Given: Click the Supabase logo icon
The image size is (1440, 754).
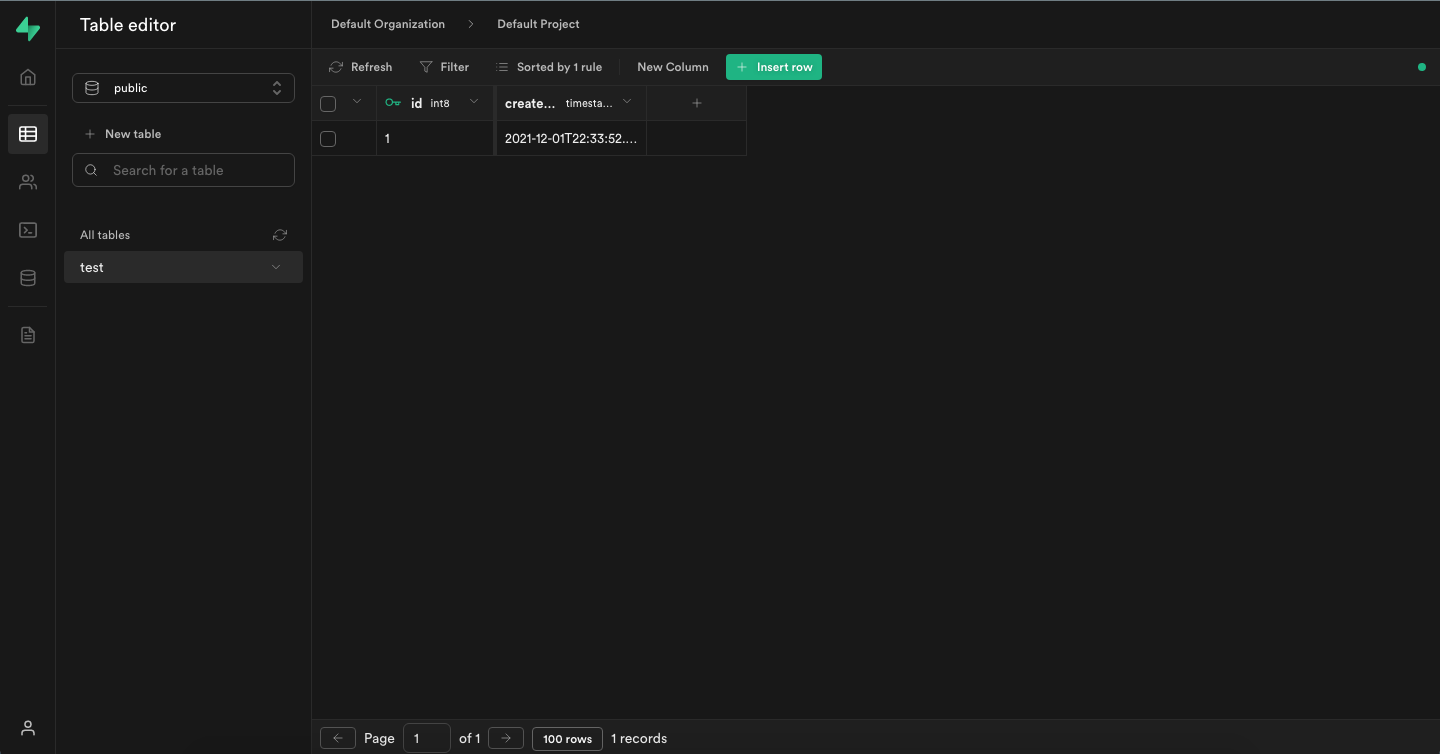Looking at the screenshot, I should (28, 29).
